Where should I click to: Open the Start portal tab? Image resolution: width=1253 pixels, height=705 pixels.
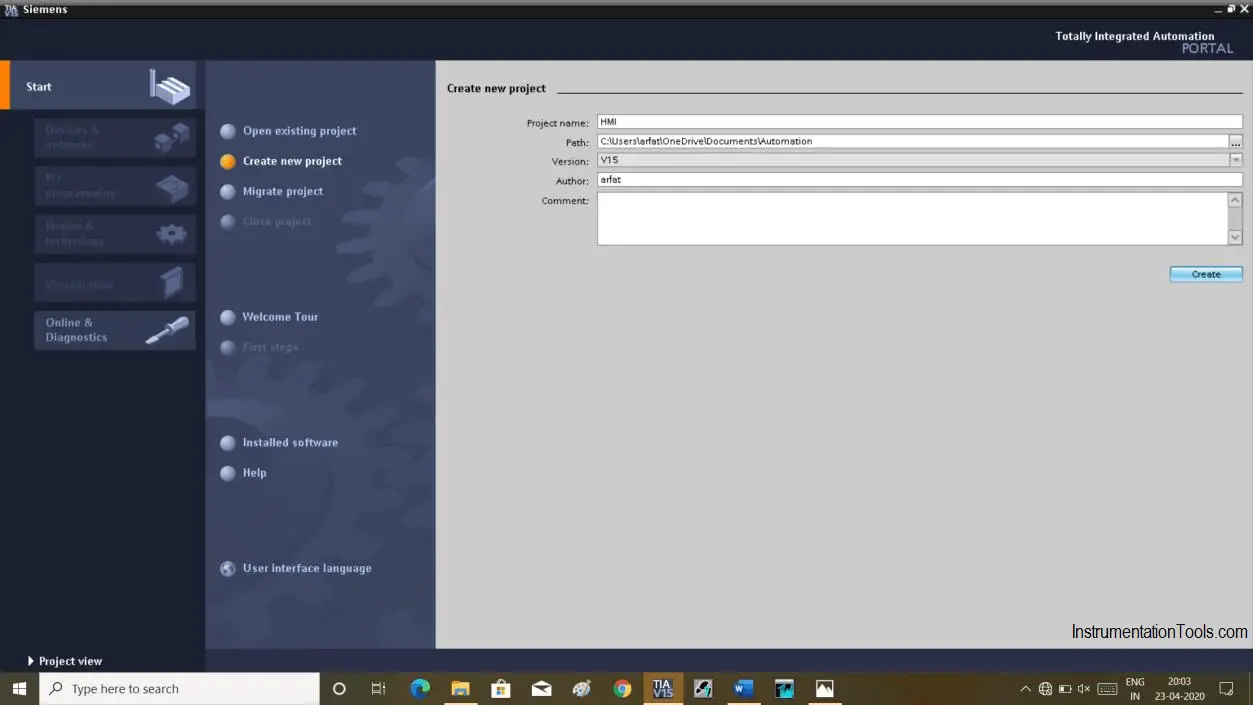103,86
